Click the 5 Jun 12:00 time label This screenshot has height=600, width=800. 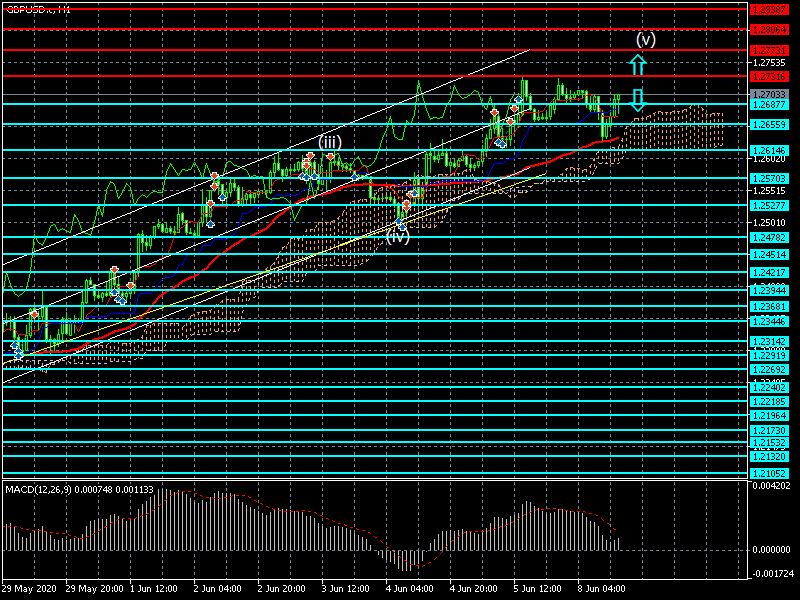click(x=538, y=589)
